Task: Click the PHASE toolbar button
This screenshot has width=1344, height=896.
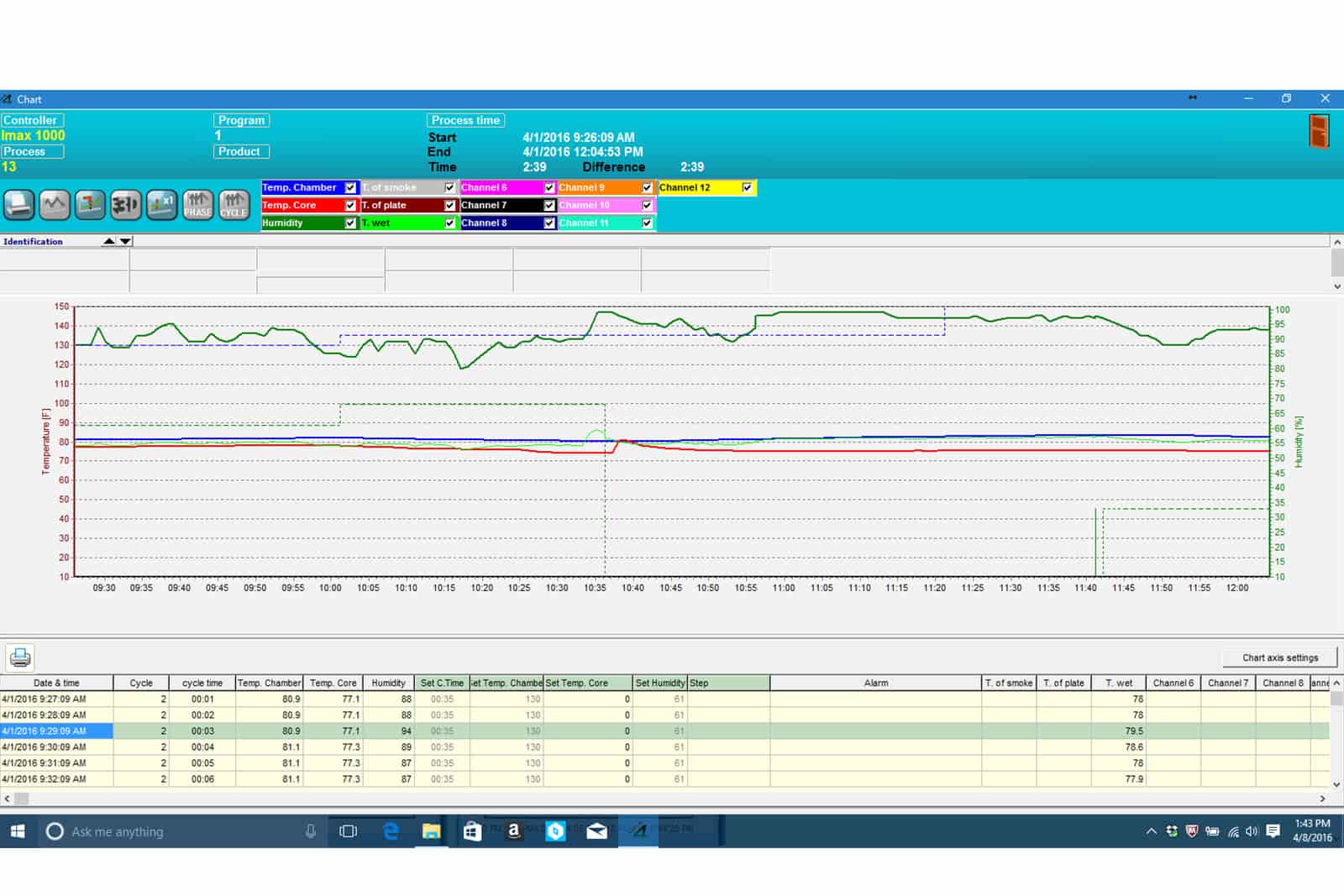Action: pyautogui.click(x=197, y=204)
